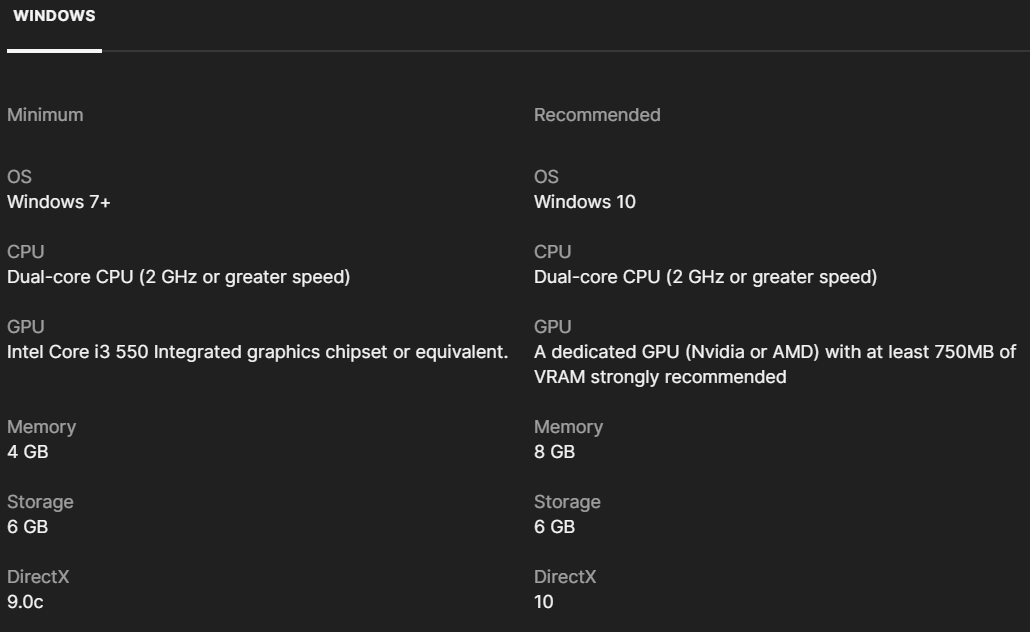Click the Intel Core i3 550 GPU text
The image size is (1030, 632).
tap(257, 352)
